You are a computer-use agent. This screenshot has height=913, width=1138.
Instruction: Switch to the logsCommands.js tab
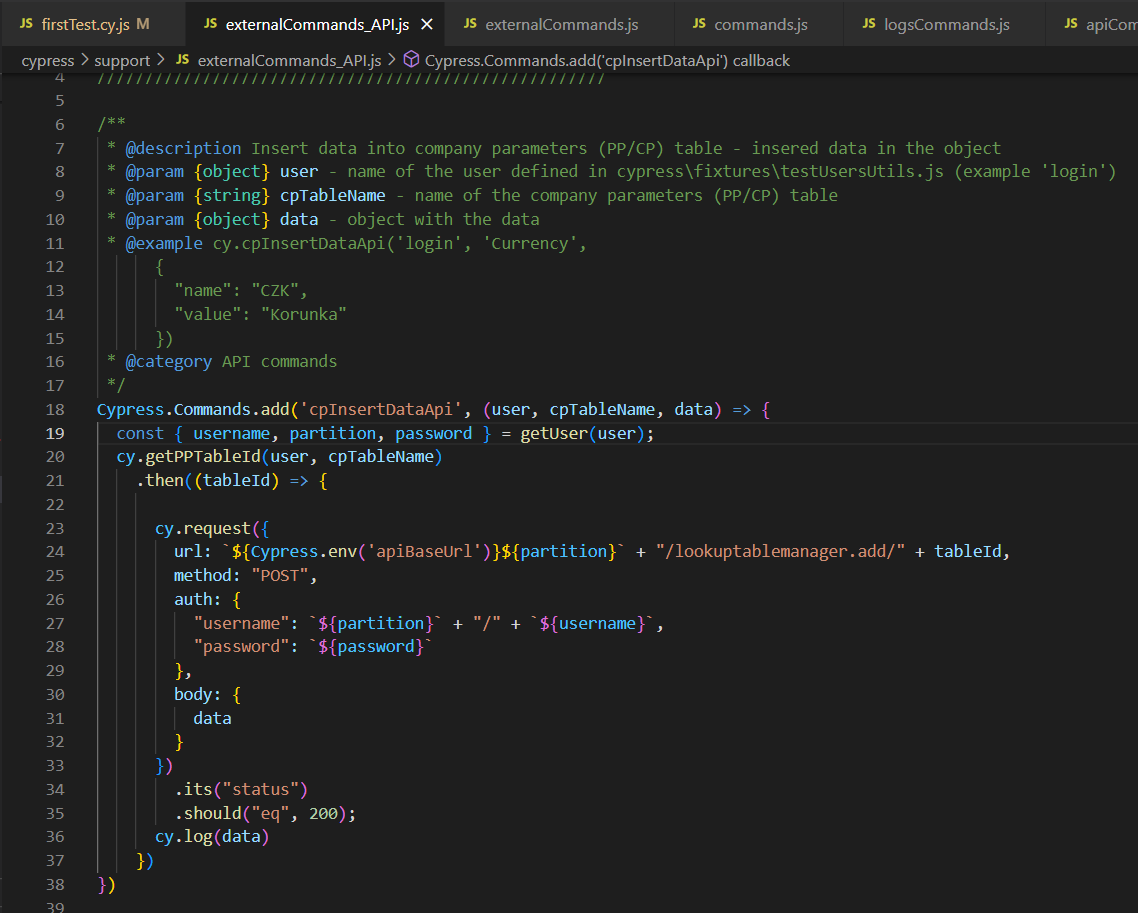click(x=946, y=24)
